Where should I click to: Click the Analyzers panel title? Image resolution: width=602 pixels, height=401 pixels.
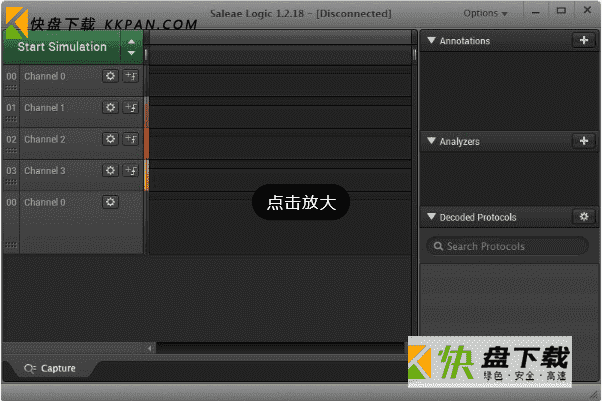(x=459, y=141)
